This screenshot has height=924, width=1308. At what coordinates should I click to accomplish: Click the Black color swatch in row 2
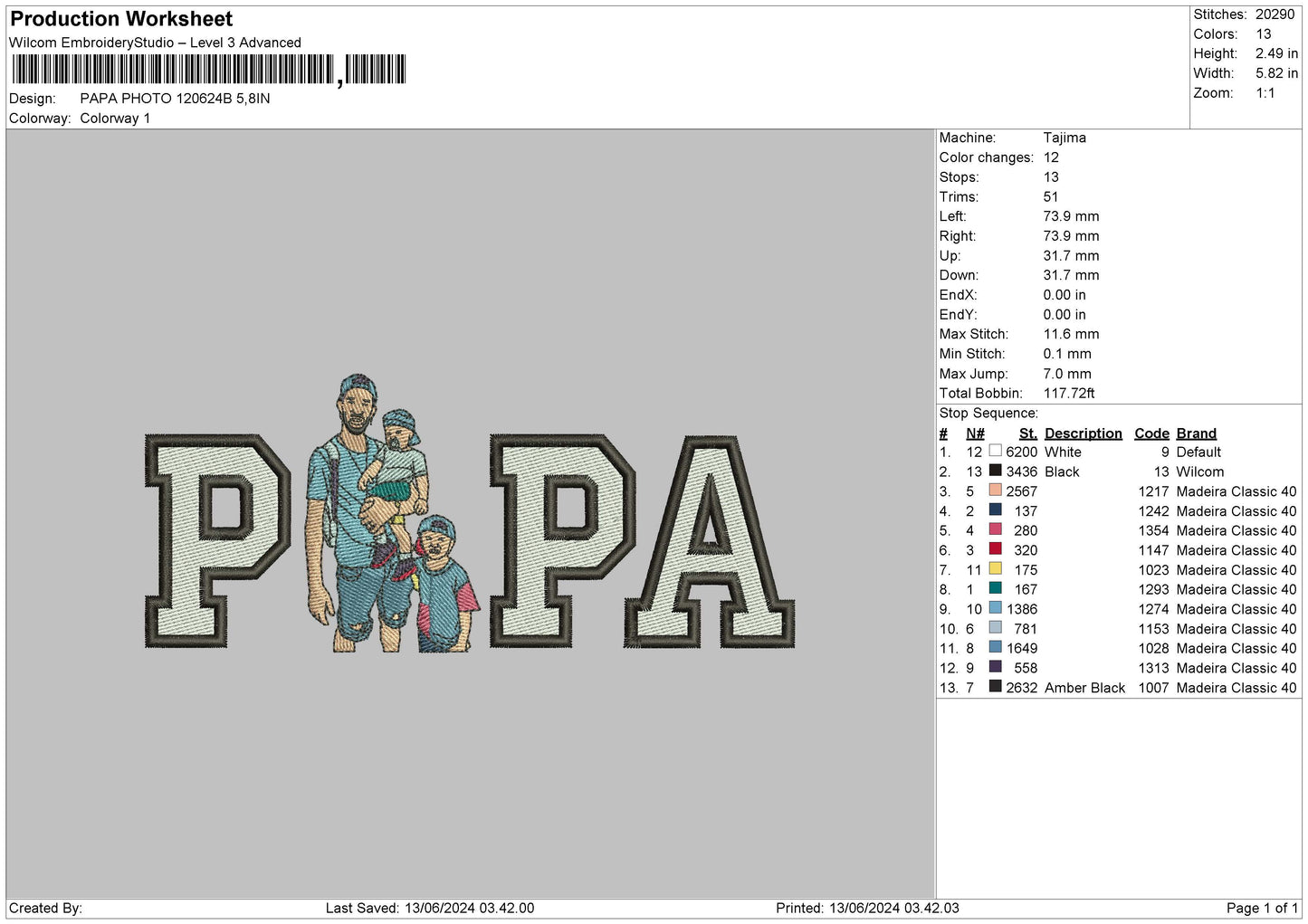pyautogui.click(x=995, y=472)
